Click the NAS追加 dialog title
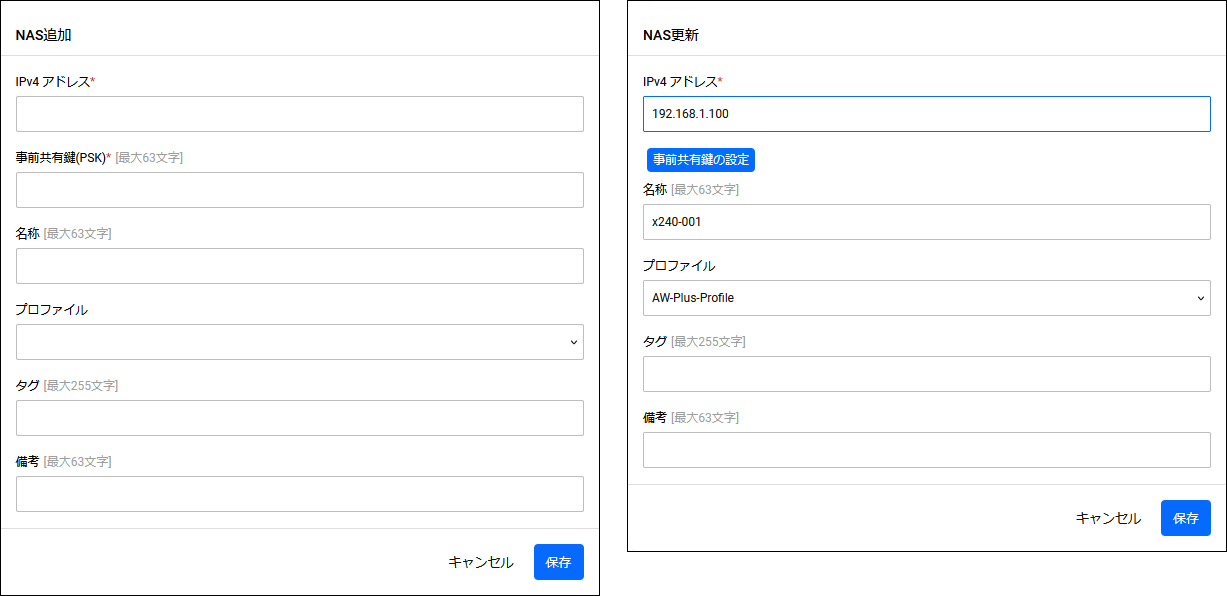 tap(44, 35)
